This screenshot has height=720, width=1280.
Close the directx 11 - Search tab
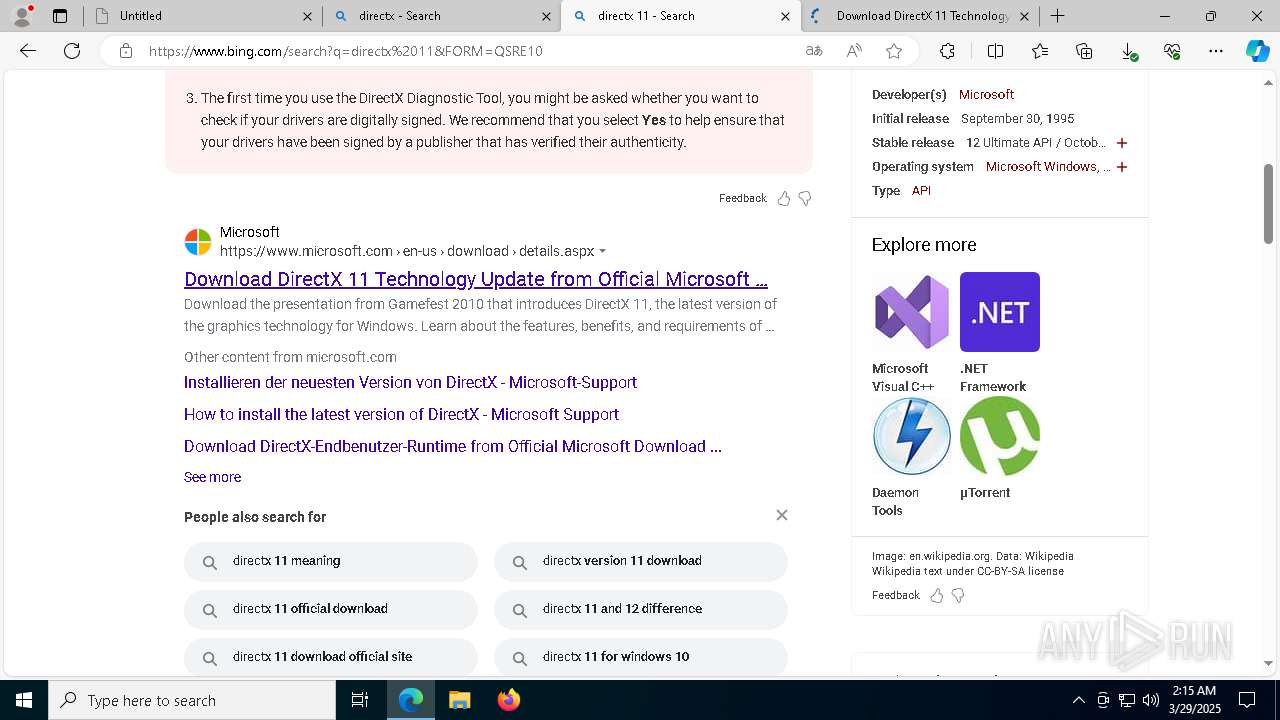[785, 16]
